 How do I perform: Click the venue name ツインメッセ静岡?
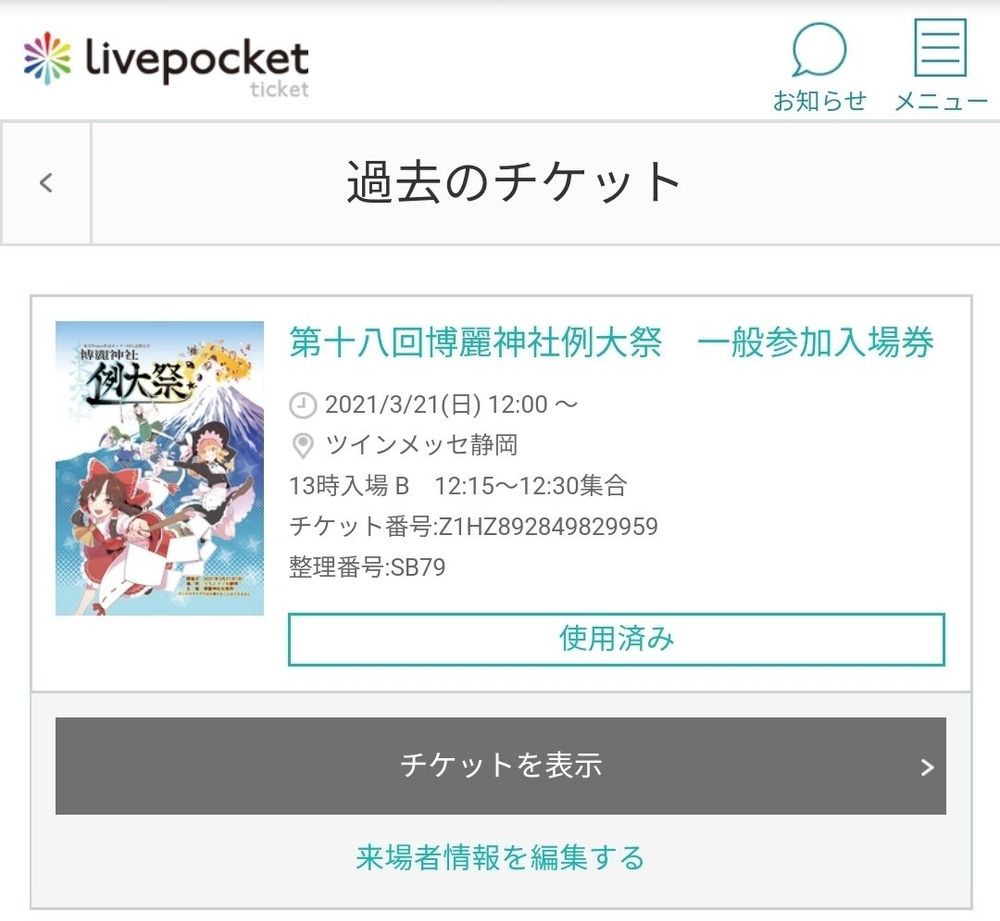(422, 445)
